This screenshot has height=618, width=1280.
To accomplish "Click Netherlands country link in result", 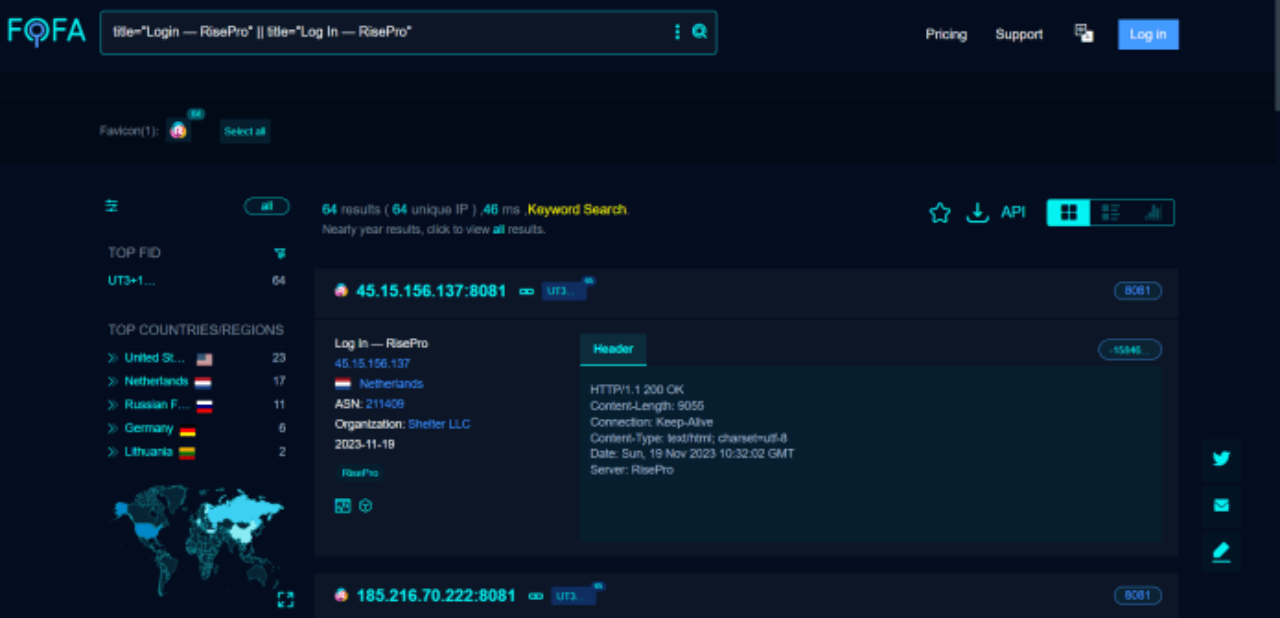I will [391, 383].
